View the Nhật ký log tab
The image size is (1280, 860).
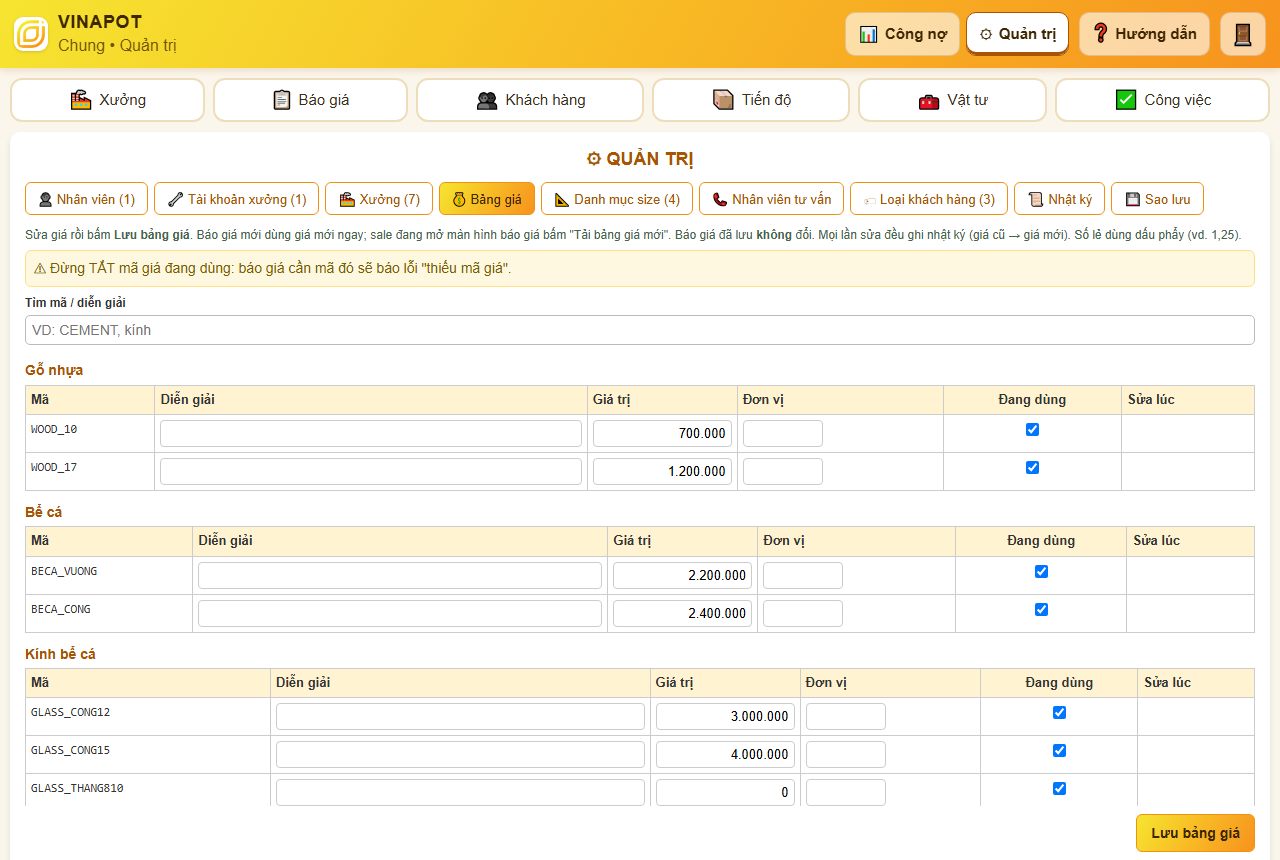[1059, 199]
